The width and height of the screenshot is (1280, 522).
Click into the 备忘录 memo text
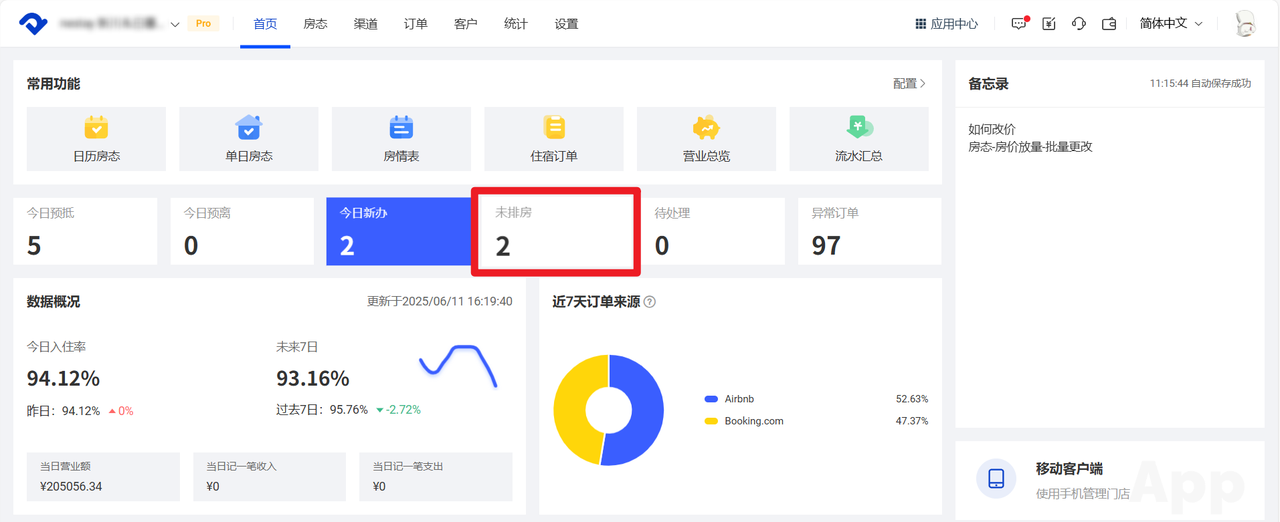(x=1030, y=138)
